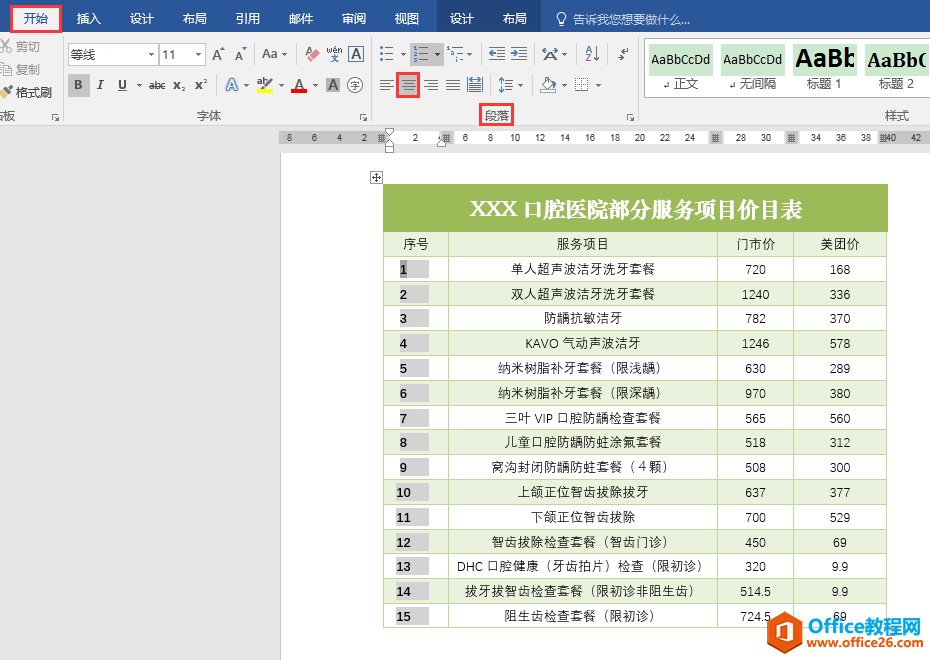
Task: Apply the 标题 1 style
Action: pos(824,68)
